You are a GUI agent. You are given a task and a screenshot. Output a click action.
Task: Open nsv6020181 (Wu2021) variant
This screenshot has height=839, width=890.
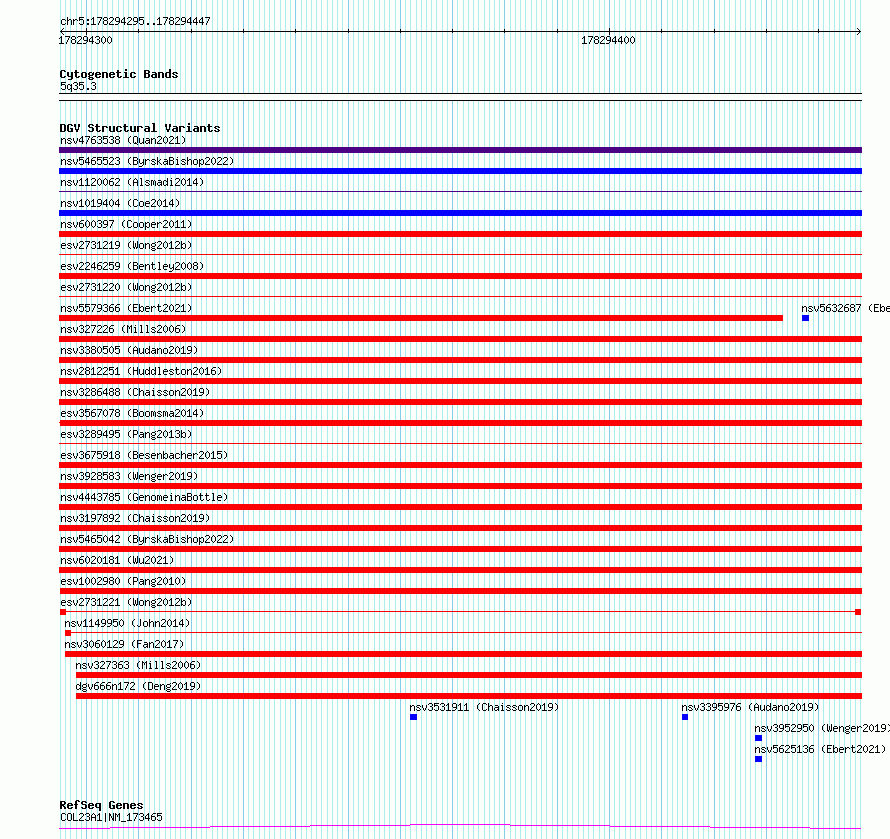coord(117,560)
